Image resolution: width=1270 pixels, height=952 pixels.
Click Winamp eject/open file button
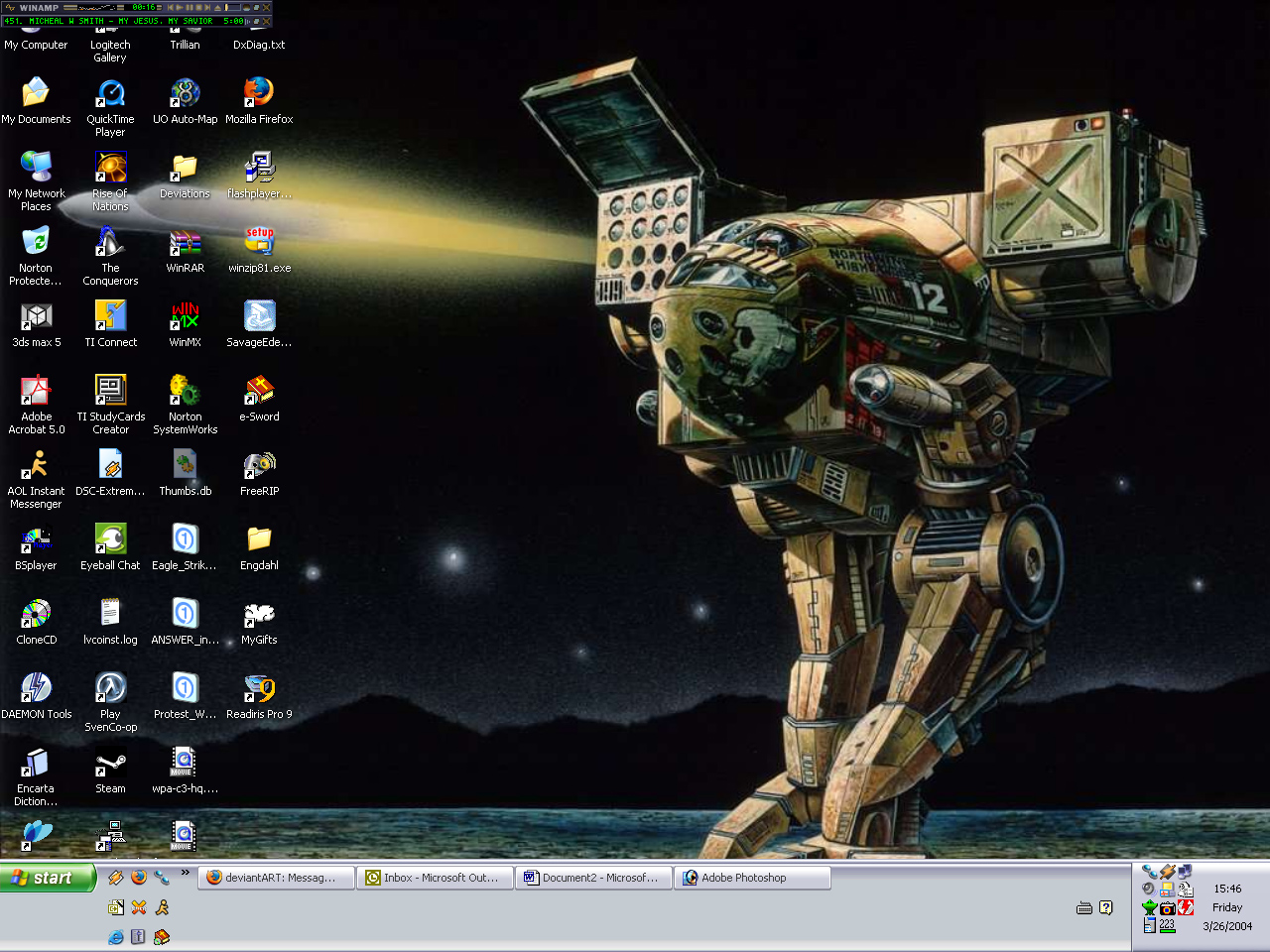217,8
